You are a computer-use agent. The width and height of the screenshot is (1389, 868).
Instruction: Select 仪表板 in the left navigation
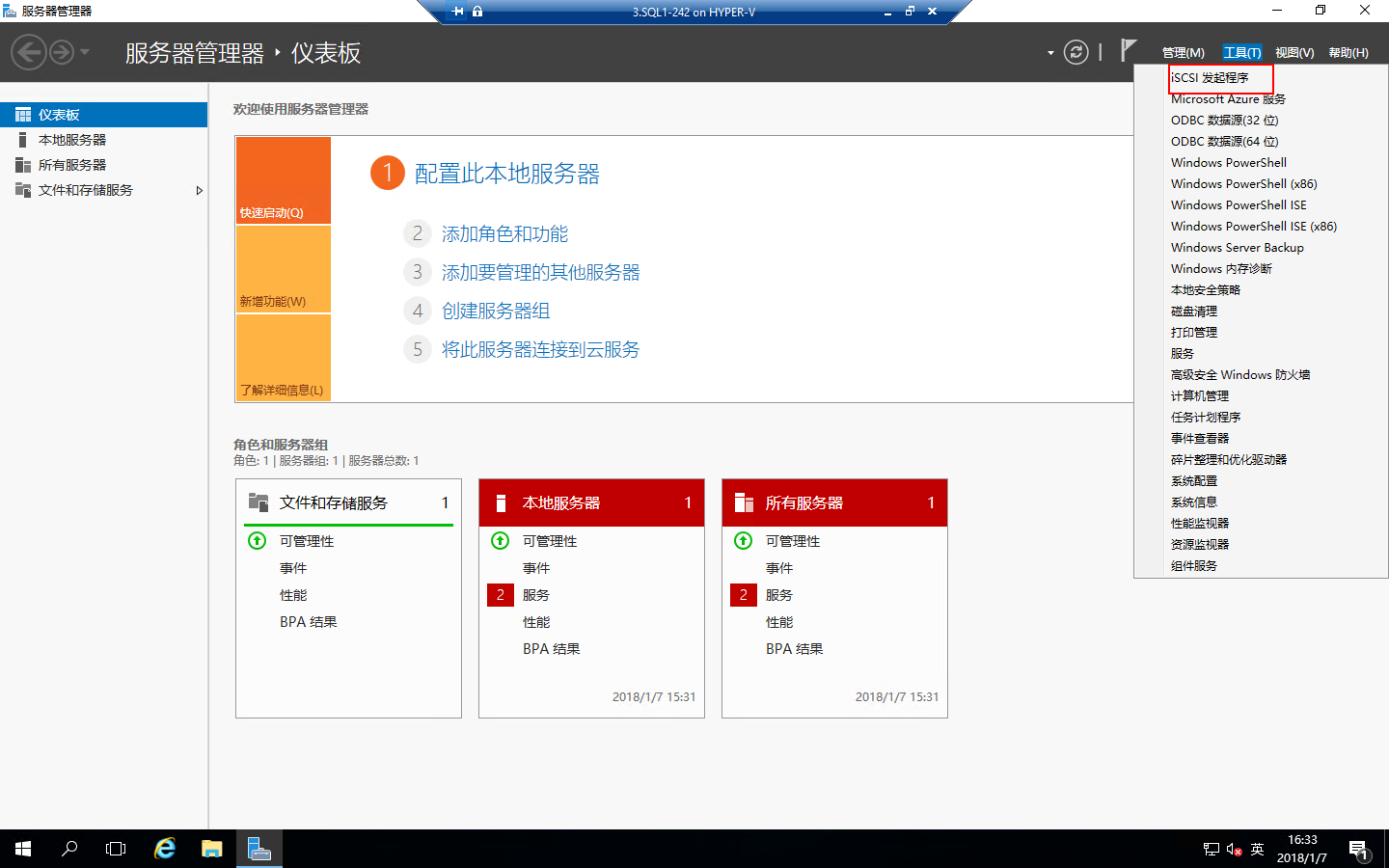[x=103, y=115]
